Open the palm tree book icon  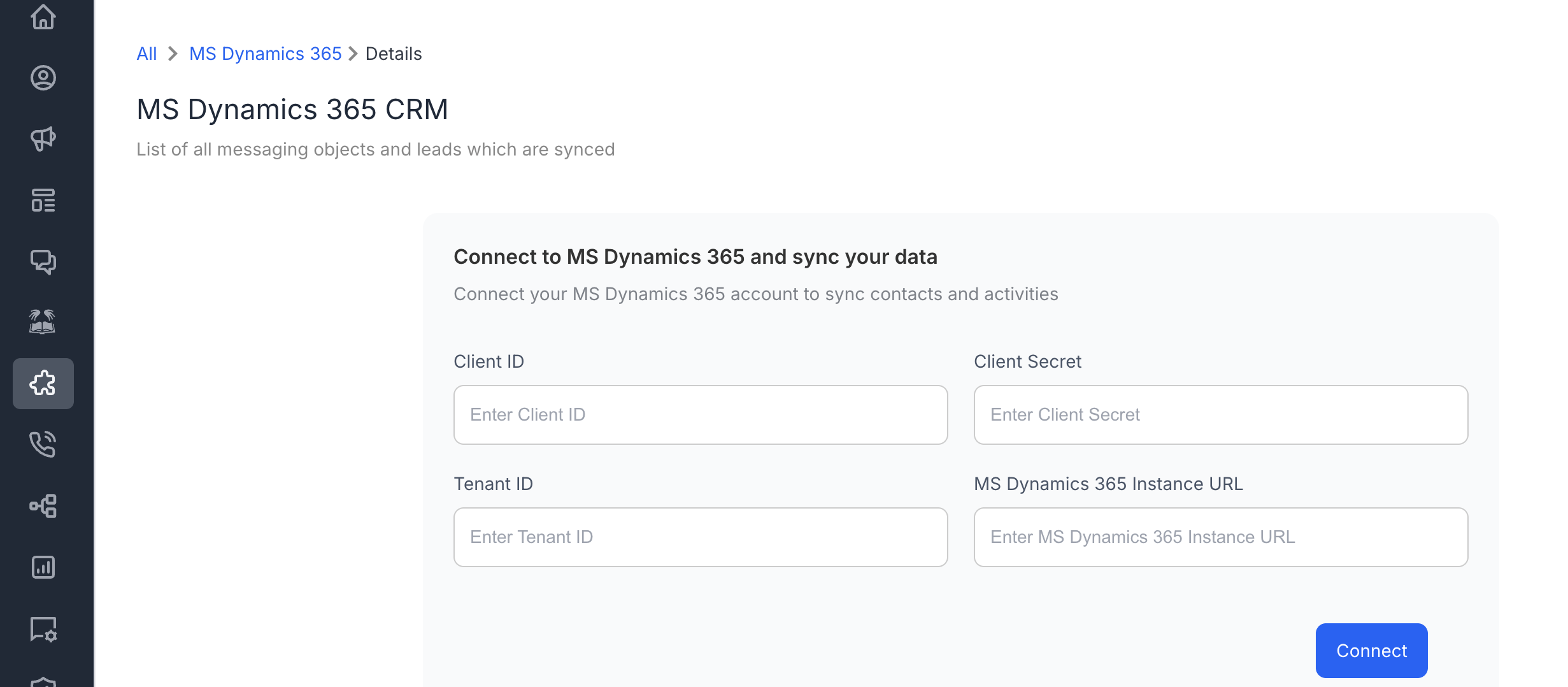coord(43,322)
